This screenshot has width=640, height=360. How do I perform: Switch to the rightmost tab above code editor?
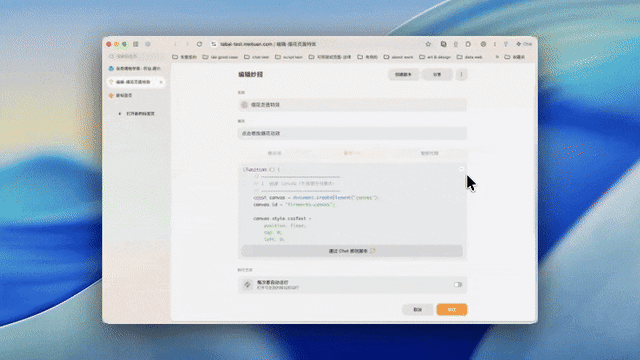point(429,153)
